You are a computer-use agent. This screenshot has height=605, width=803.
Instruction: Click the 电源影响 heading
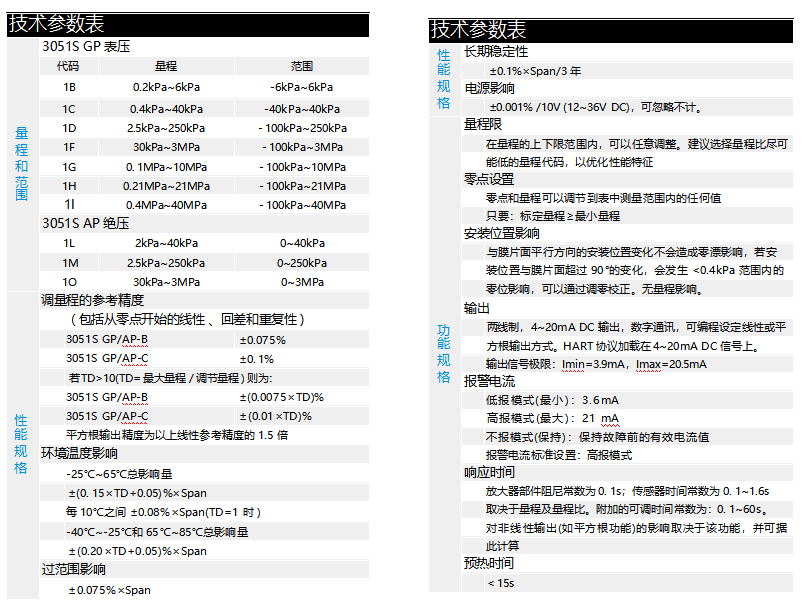pos(489,88)
